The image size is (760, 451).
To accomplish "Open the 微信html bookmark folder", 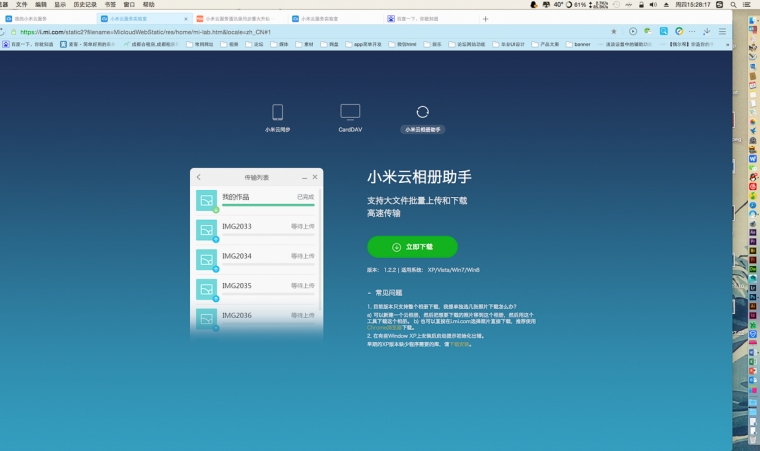I will pos(402,44).
